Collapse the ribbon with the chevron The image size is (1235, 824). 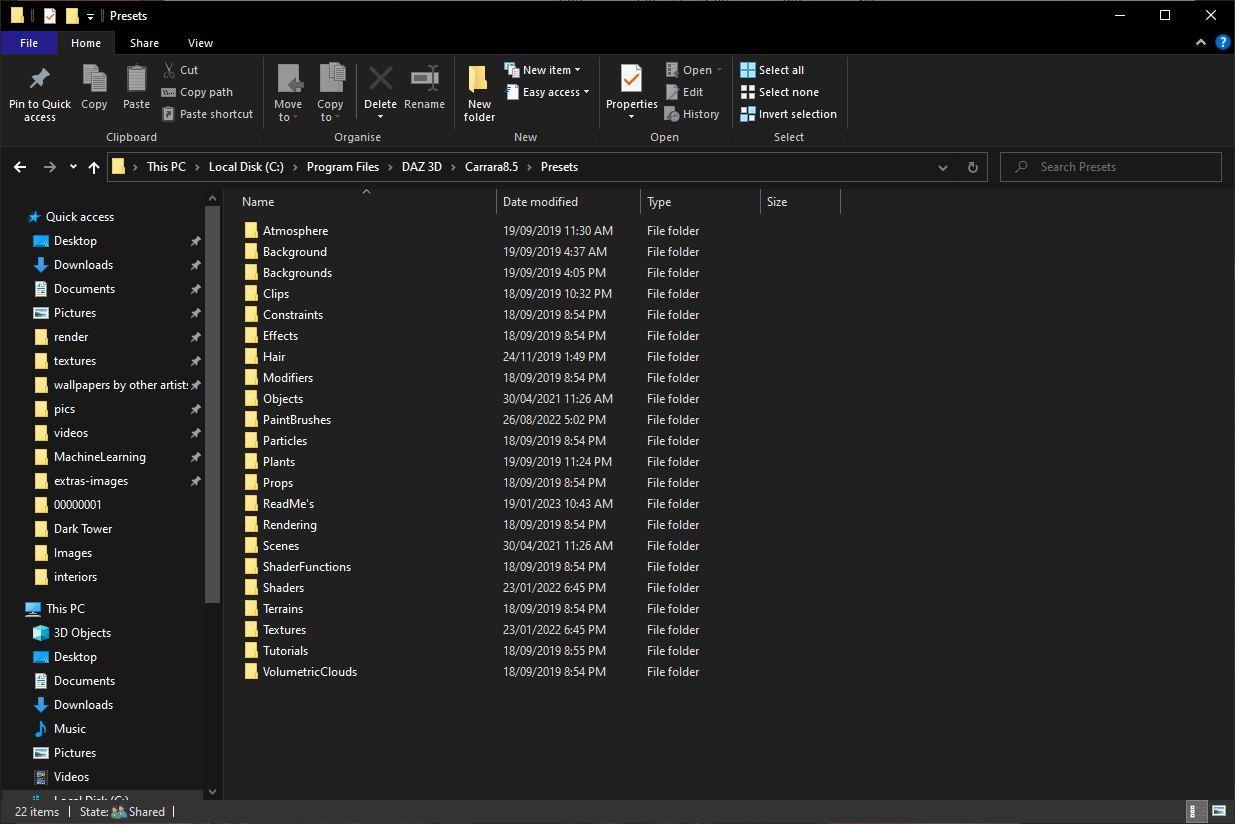(x=1201, y=43)
